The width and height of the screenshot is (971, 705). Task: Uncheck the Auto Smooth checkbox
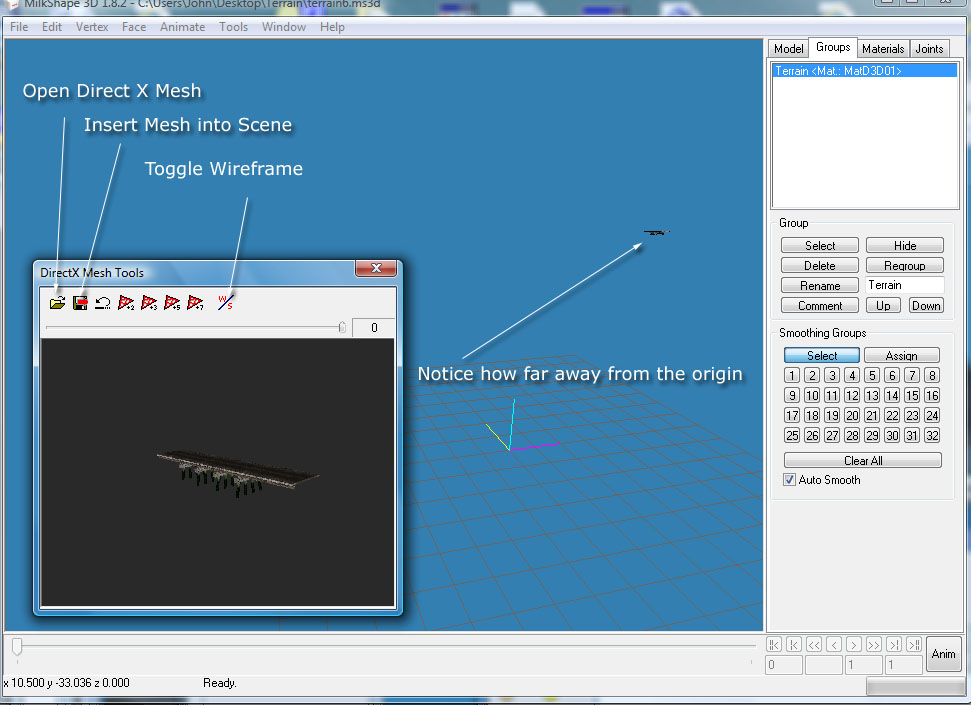click(789, 479)
